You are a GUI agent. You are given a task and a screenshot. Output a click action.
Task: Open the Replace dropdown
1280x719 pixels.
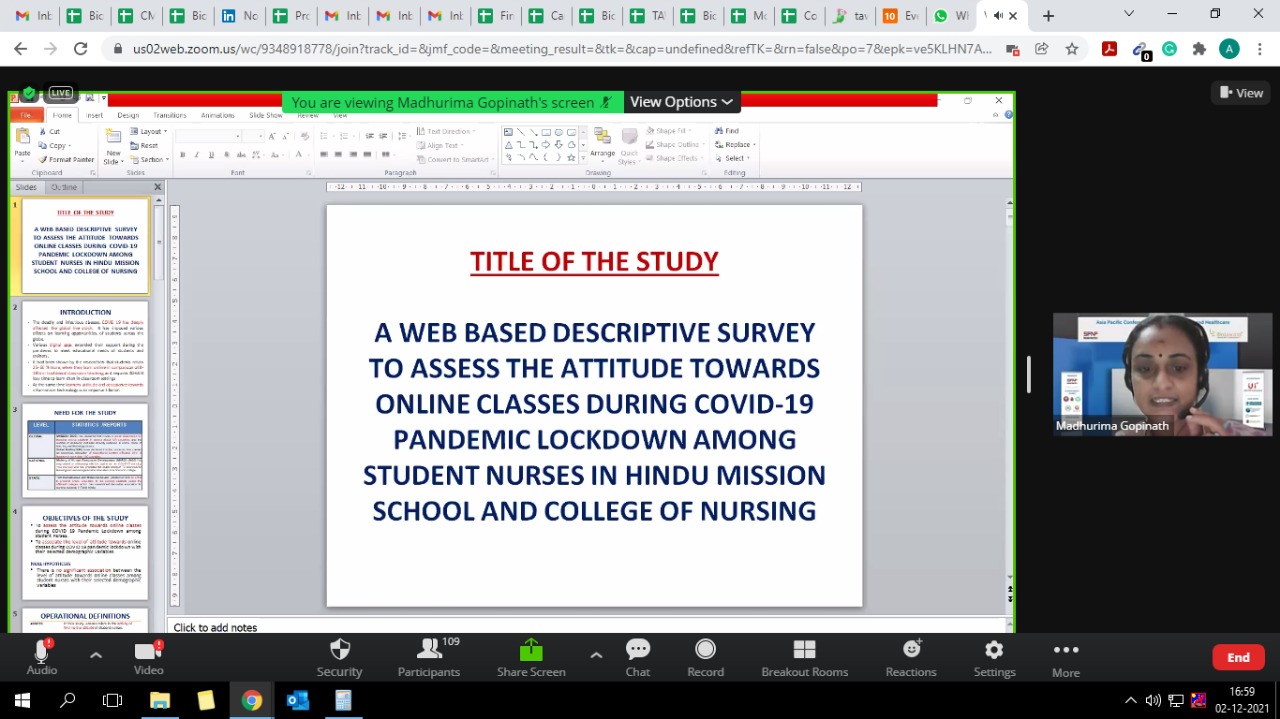734,145
